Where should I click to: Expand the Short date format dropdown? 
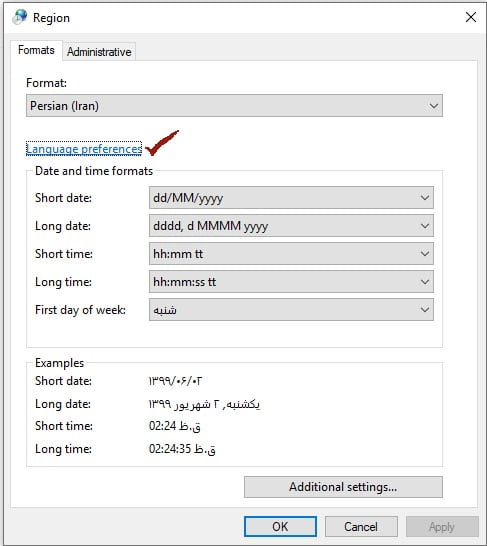point(291,198)
